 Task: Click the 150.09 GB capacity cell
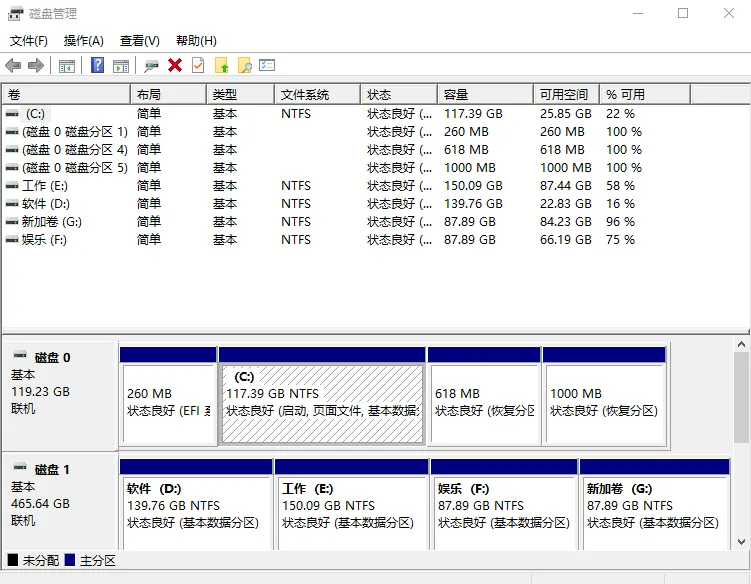(473, 186)
